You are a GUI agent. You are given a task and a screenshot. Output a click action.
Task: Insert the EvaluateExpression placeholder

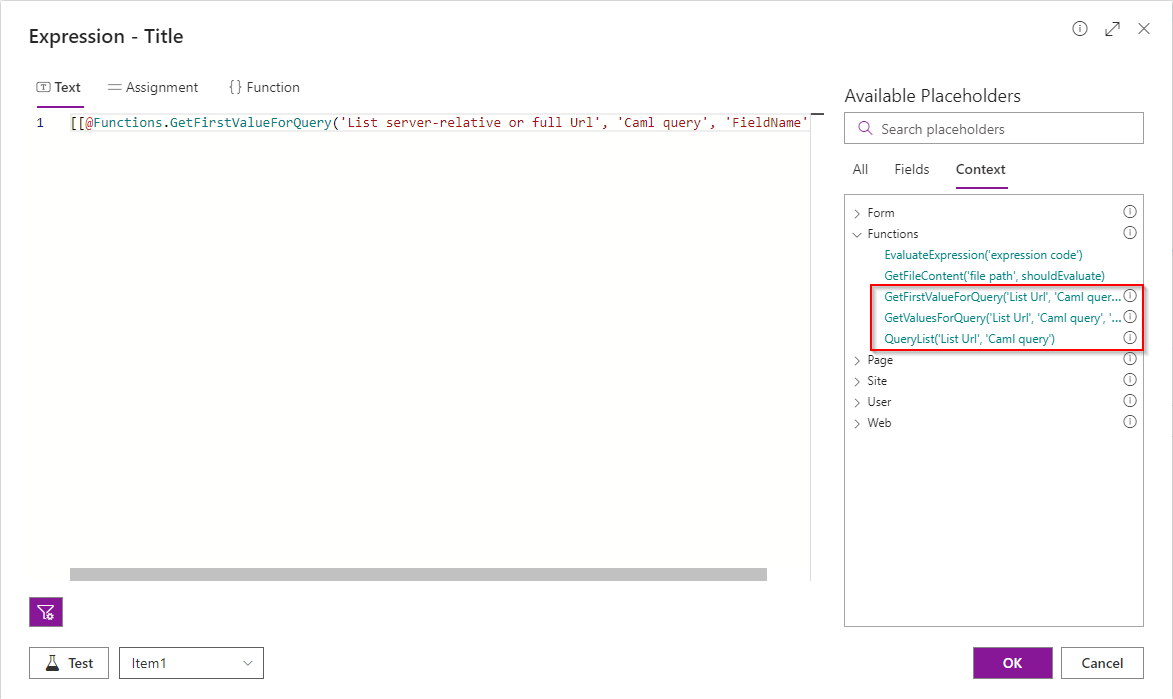984,254
